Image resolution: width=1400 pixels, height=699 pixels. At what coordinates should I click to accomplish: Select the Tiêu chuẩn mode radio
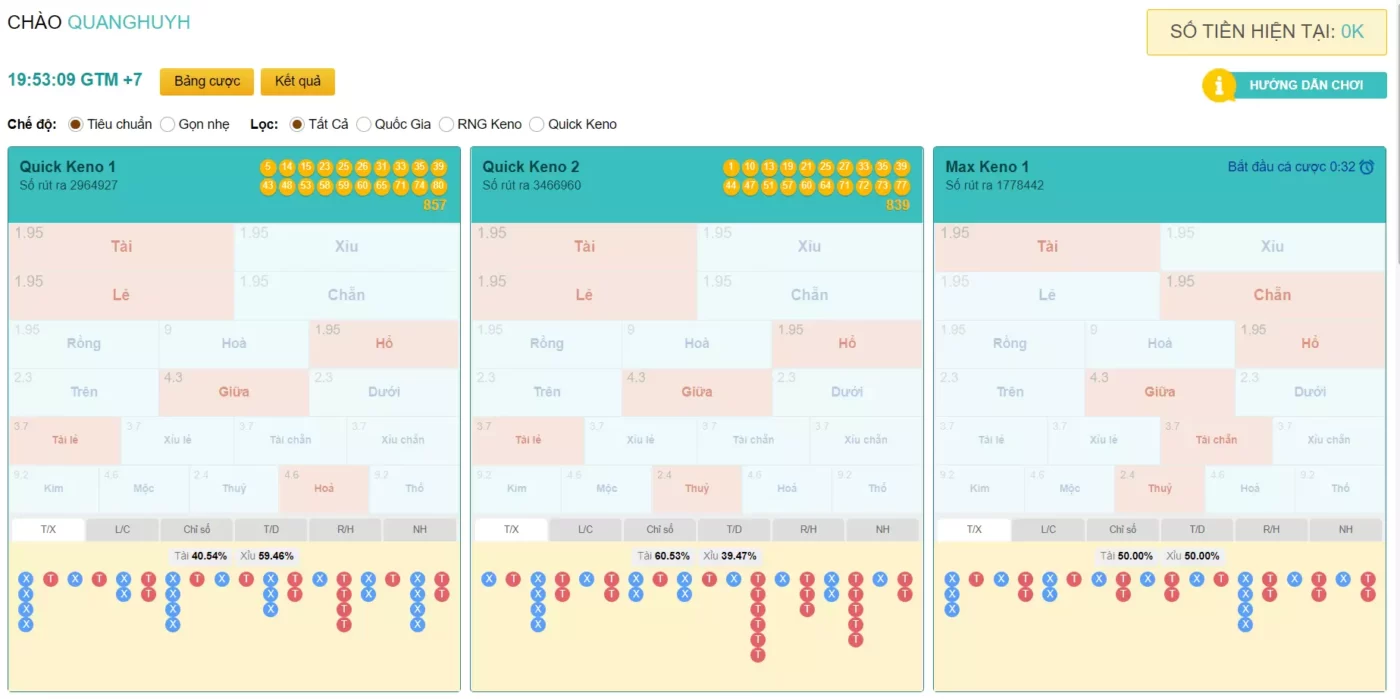pos(75,124)
